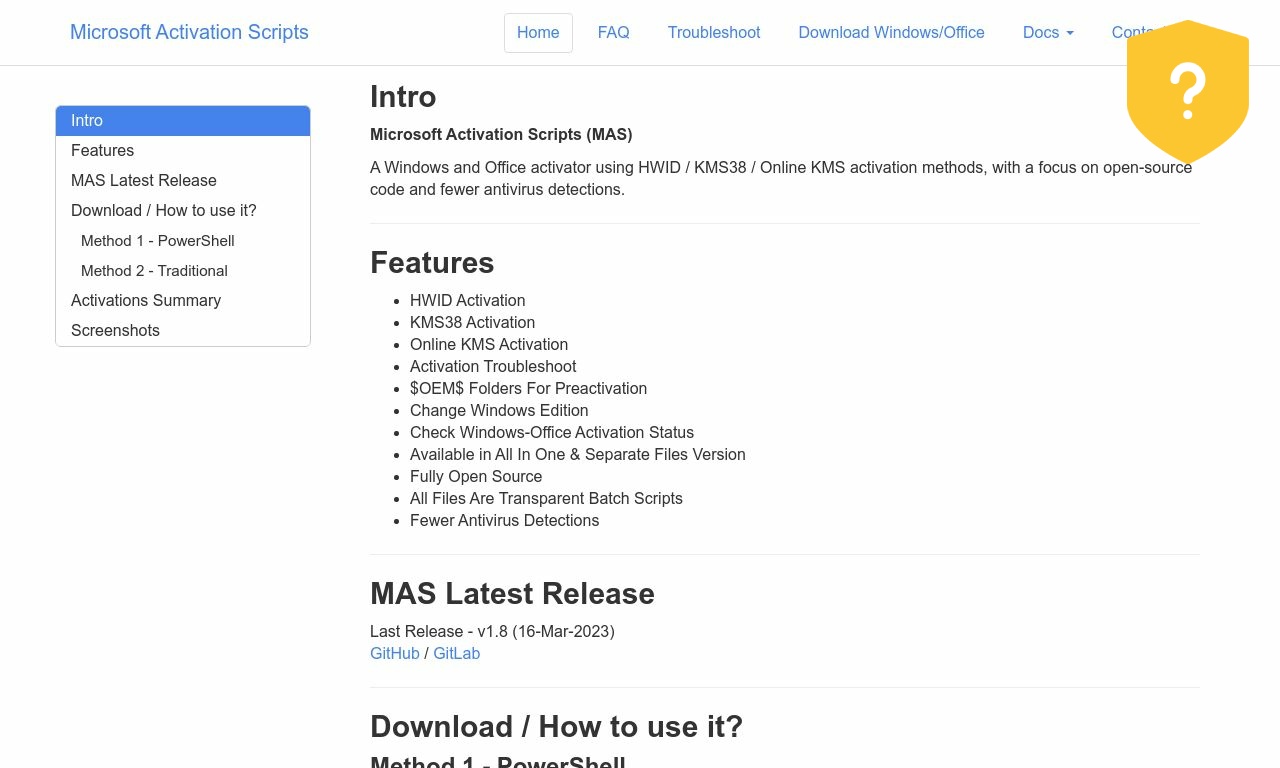Image resolution: width=1280 pixels, height=768 pixels.
Task: Select Intro in the sidebar
Action: coord(87,120)
